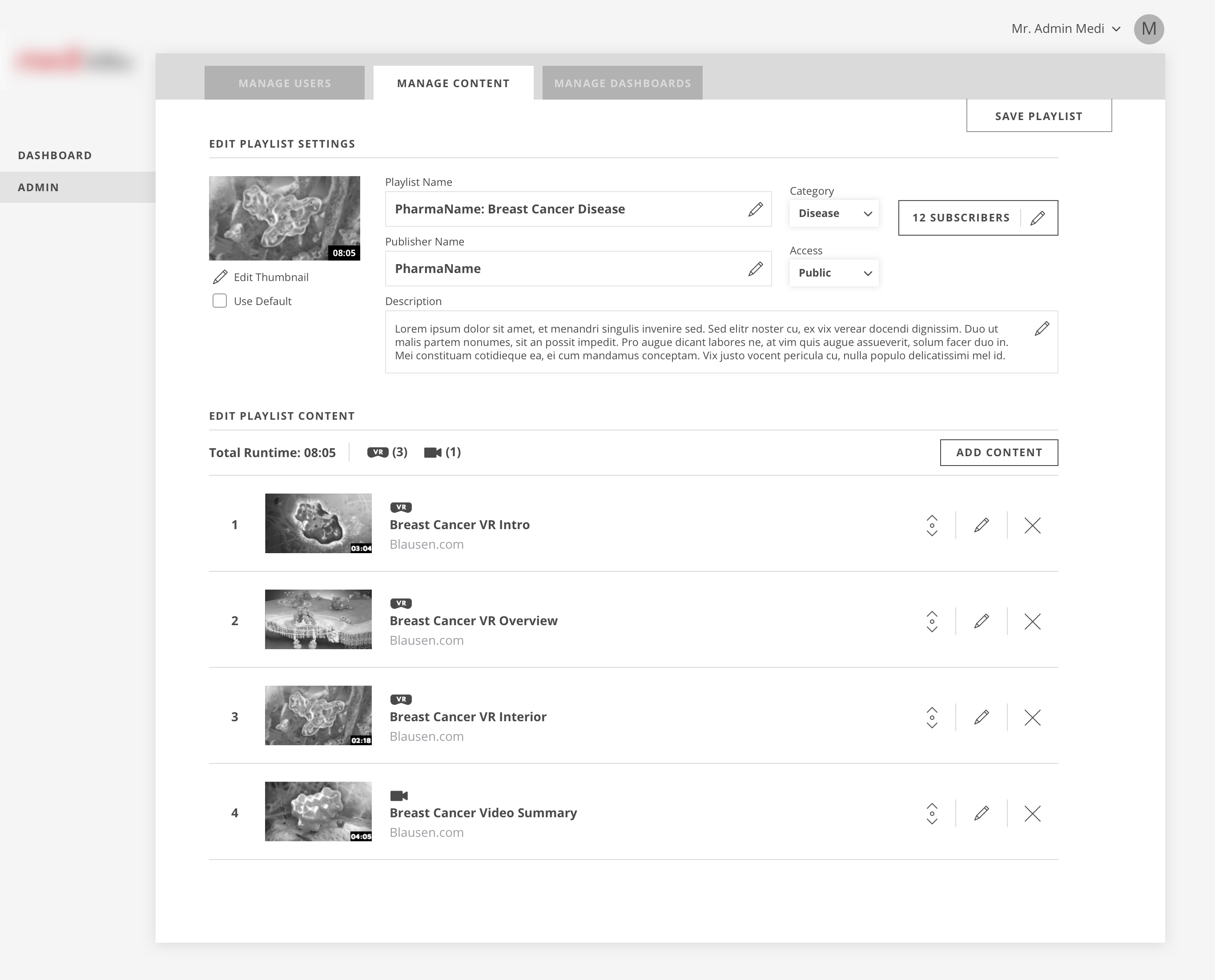Click Total Runtime: 08:05 text

click(x=272, y=453)
